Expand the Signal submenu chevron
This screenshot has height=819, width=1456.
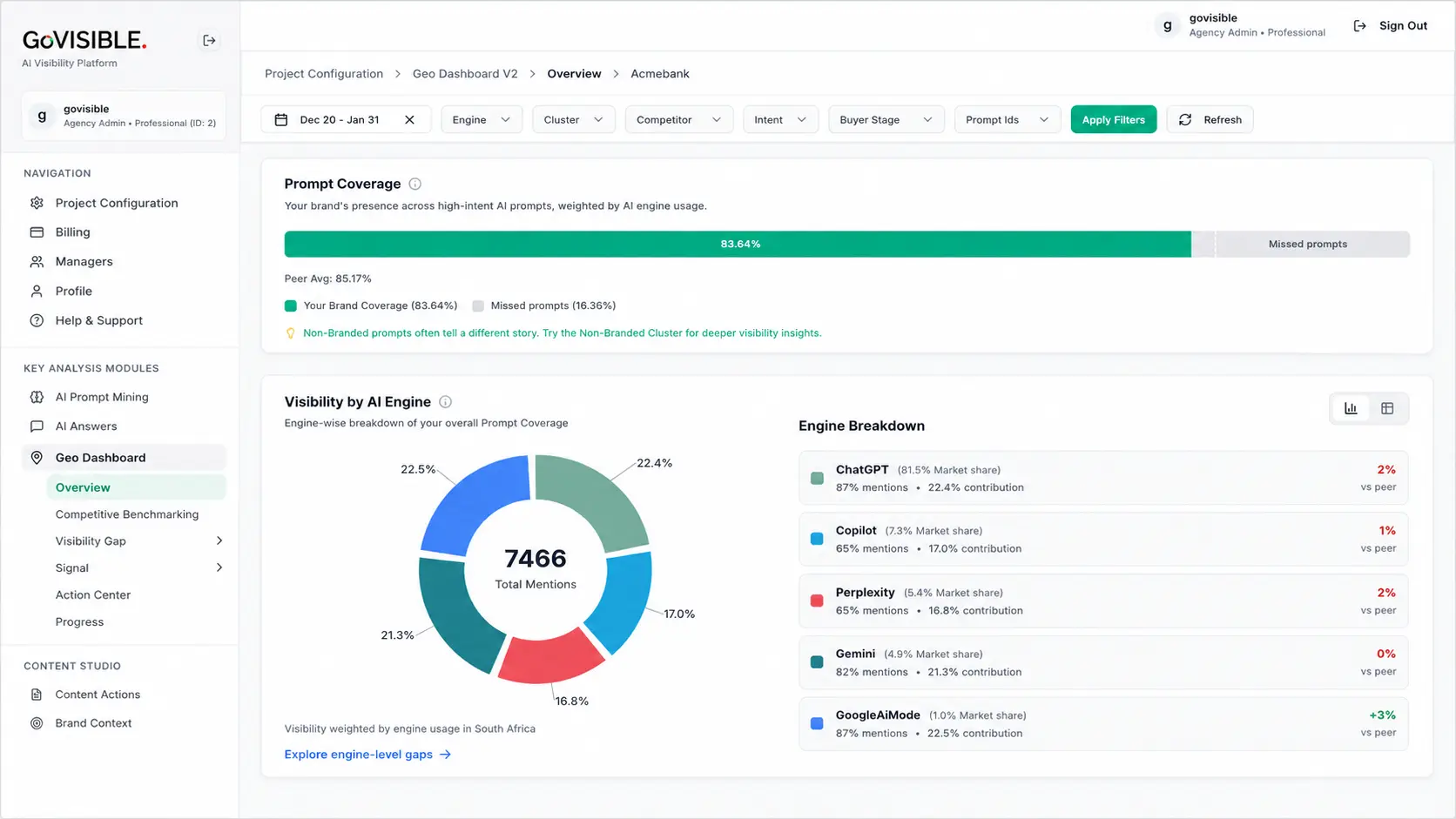219,568
